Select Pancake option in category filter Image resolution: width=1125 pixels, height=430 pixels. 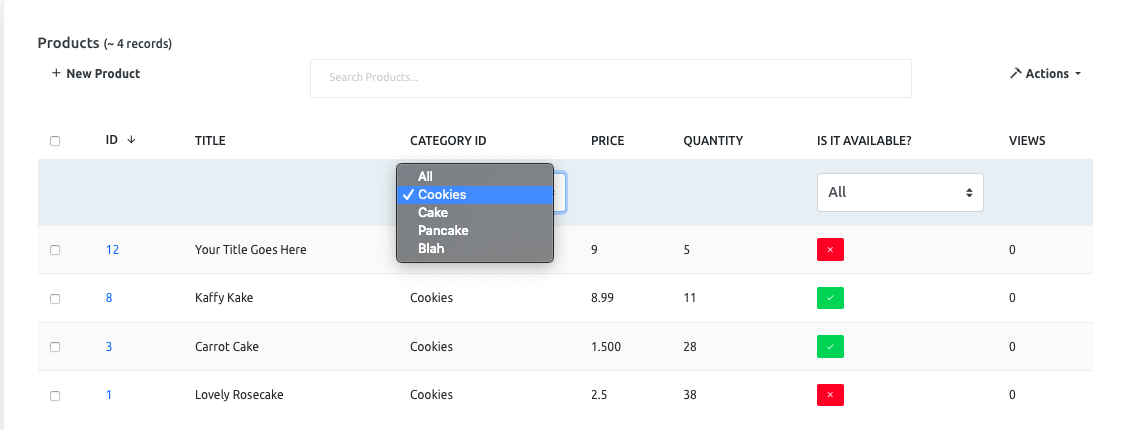[443, 231]
